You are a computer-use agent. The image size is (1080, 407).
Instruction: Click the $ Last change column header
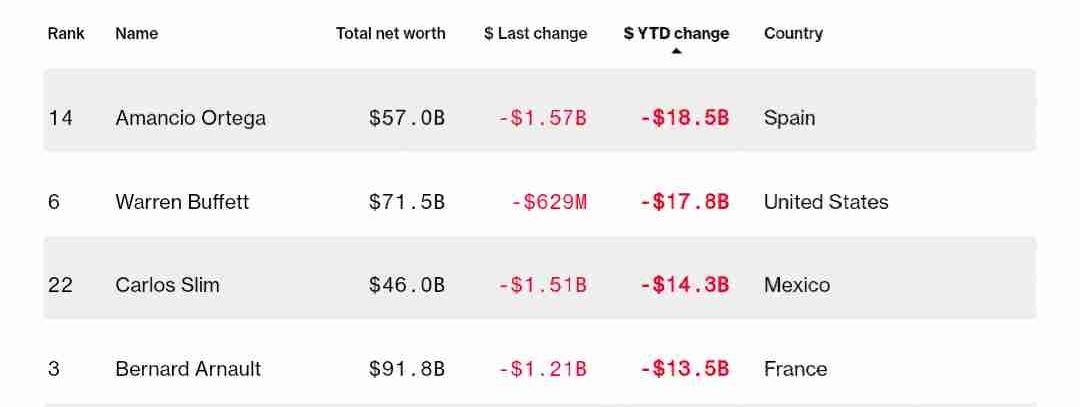tap(535, 33)
